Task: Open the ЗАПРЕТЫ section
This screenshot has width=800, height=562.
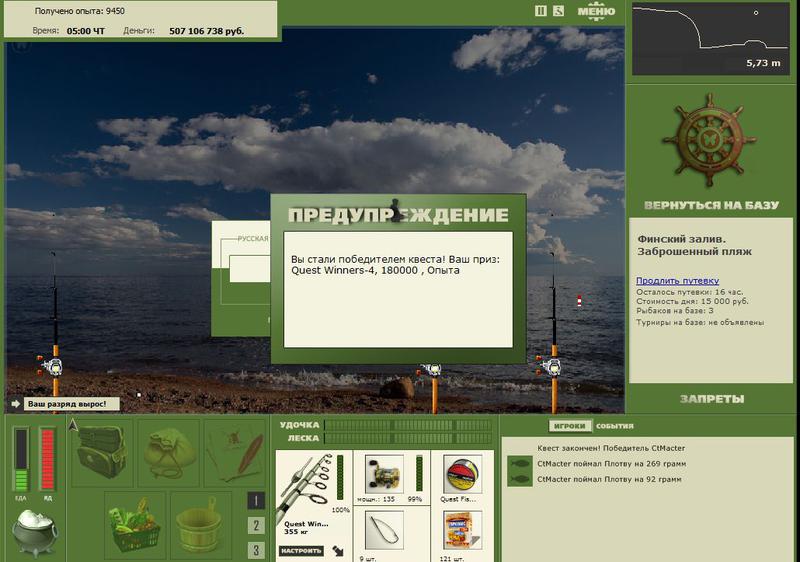Action: click(x=712, y=399)
